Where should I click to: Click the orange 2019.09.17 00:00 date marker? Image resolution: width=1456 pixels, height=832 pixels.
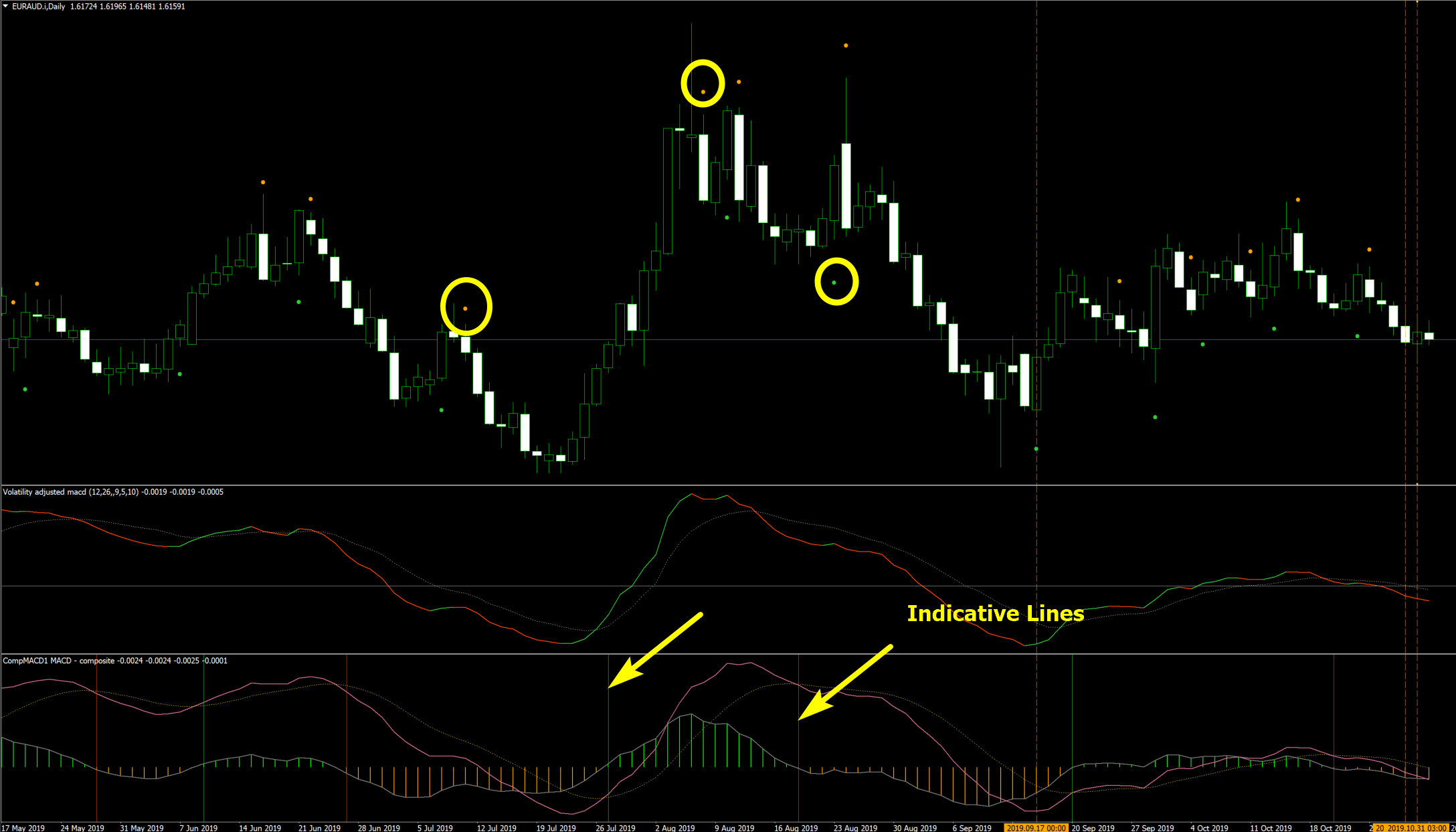coord(1036,828)
